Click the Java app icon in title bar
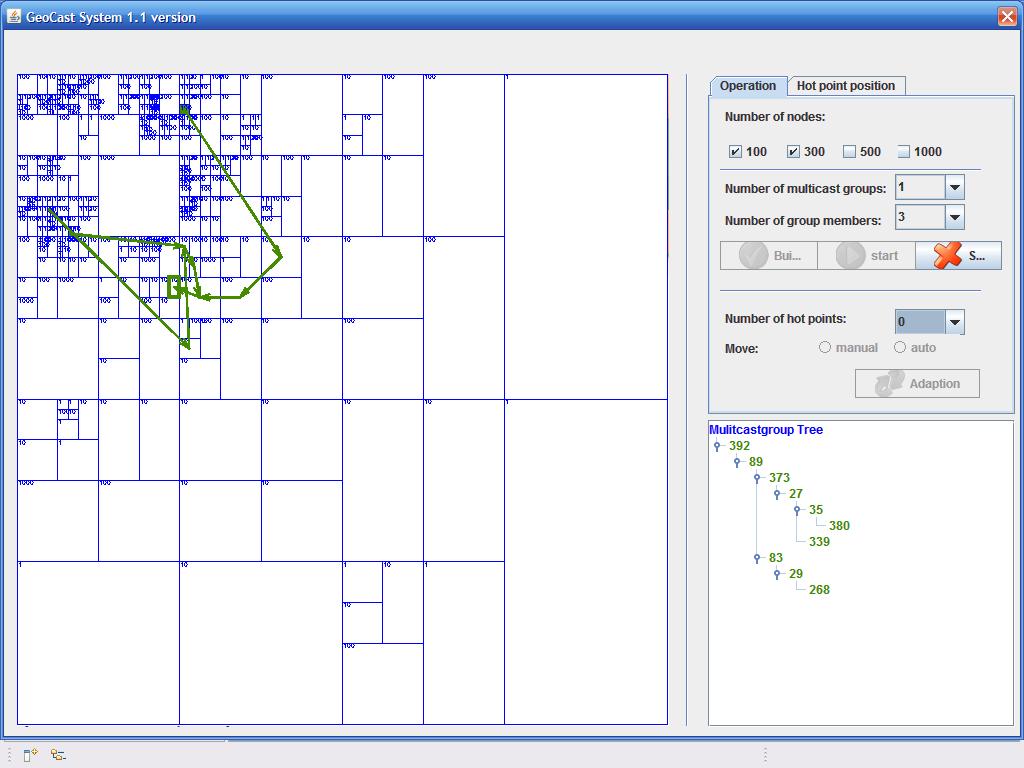 [x=14, y=17]
